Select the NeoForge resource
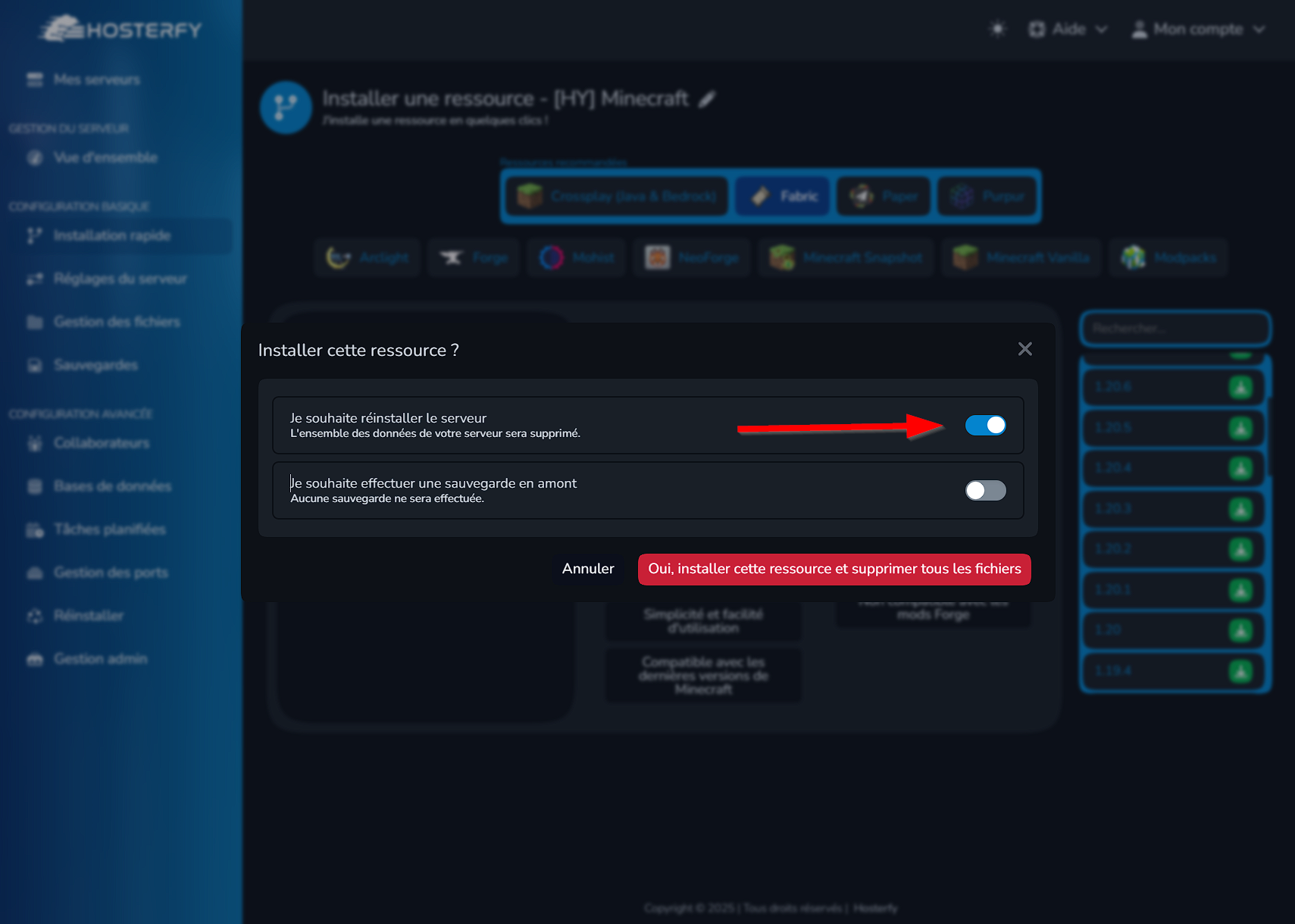This screenshot has height=924, width=1295. [x=691, y=258]
